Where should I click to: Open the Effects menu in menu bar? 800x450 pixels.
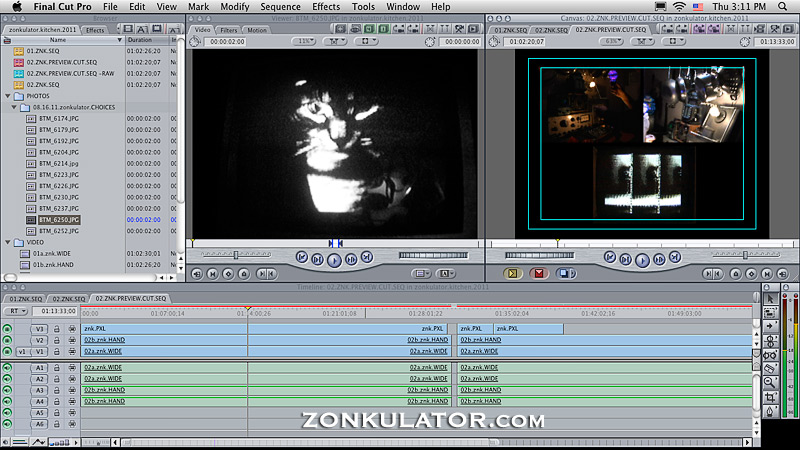point(326,7)
